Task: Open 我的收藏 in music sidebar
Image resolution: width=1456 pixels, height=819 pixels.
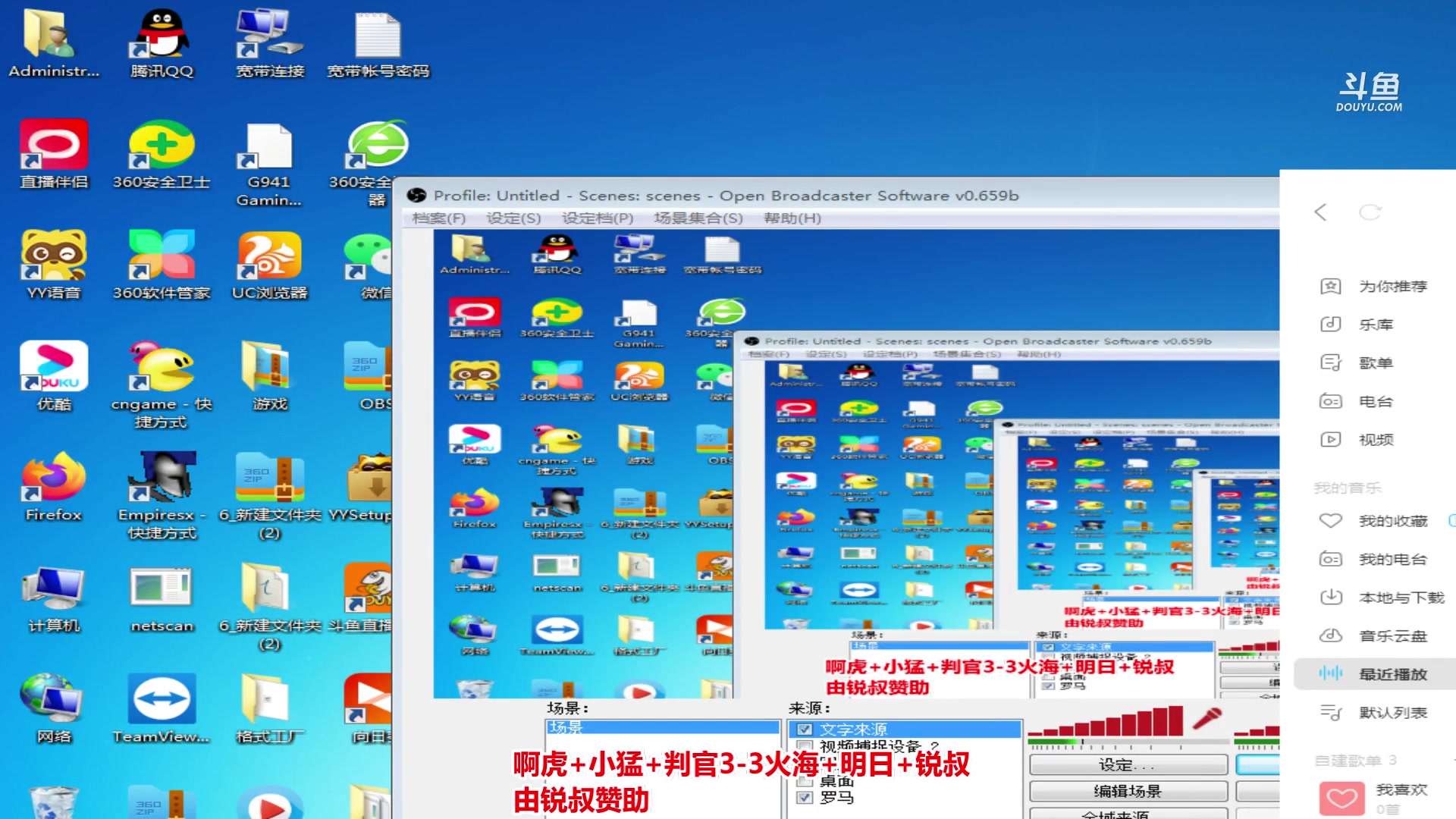Action: point(1374,521)
